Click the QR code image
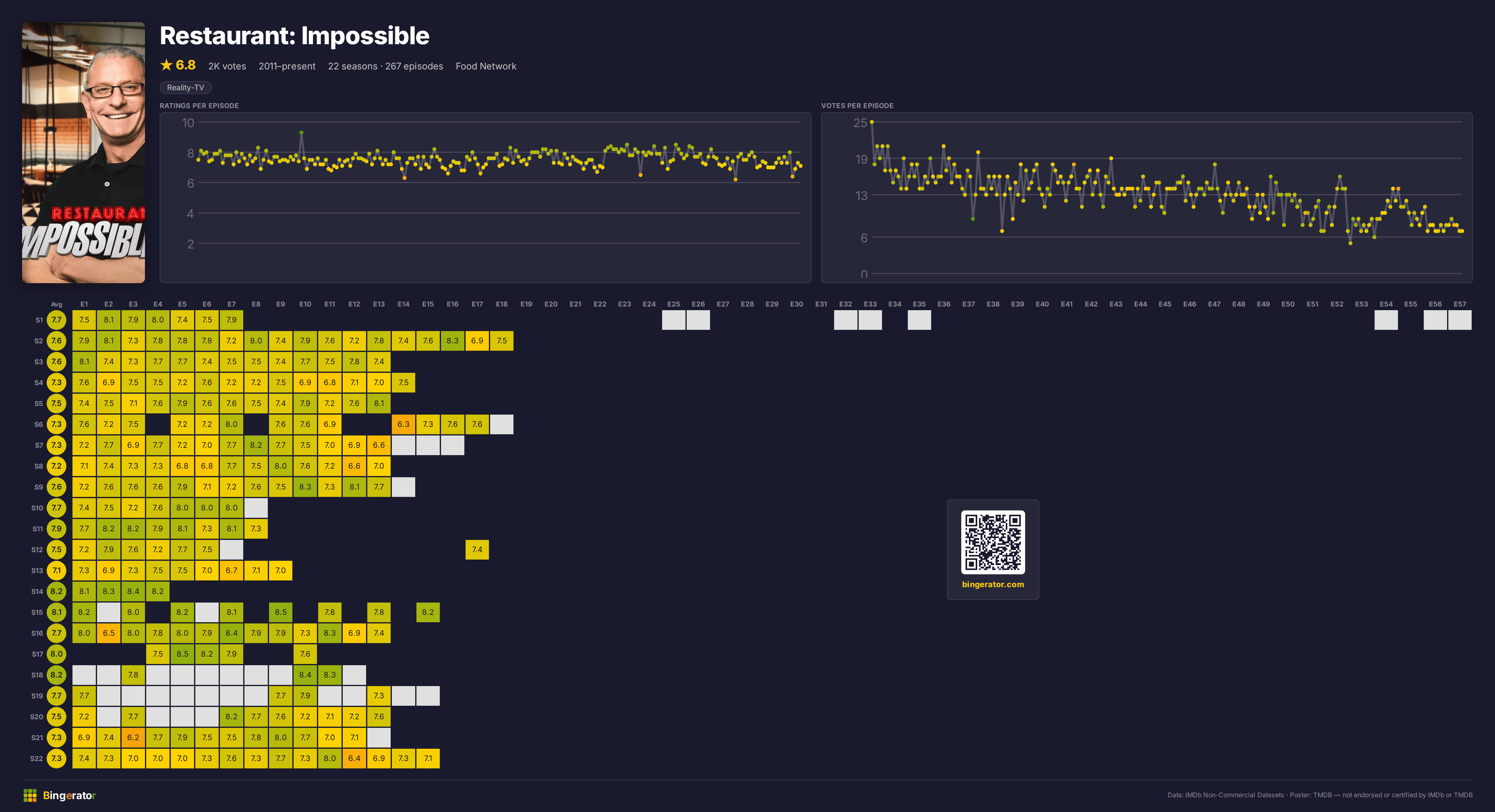The image size is (1495, 812). point(993,541)
